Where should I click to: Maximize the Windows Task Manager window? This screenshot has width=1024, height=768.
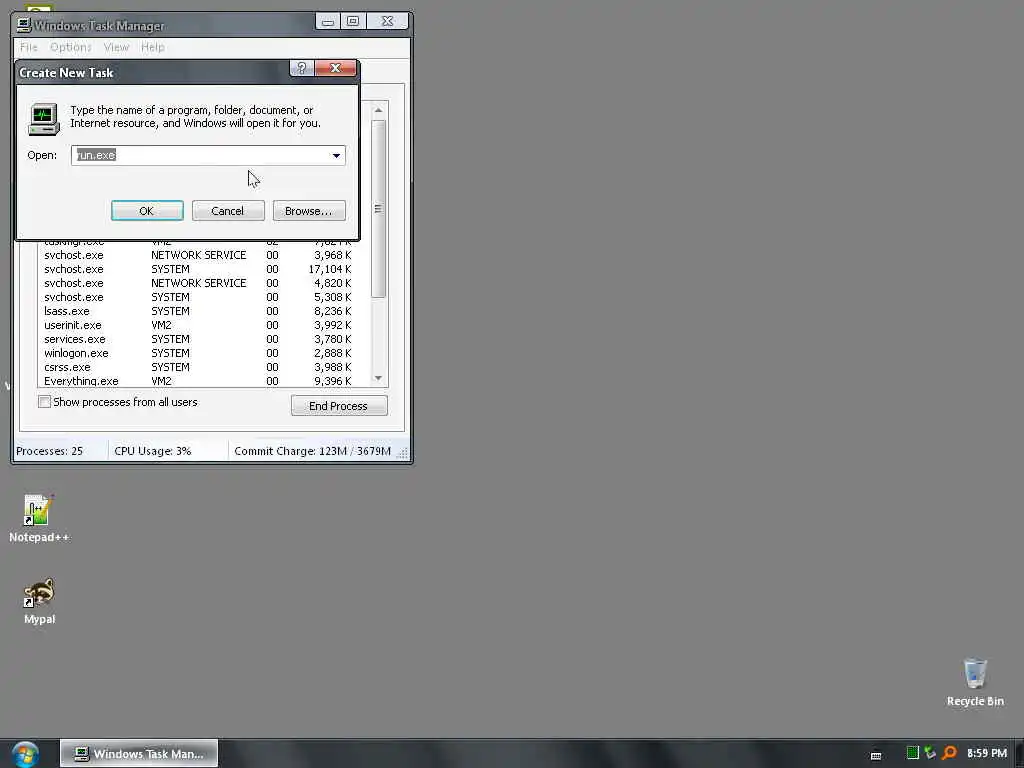pyautogui.click(x=353, y=22)
